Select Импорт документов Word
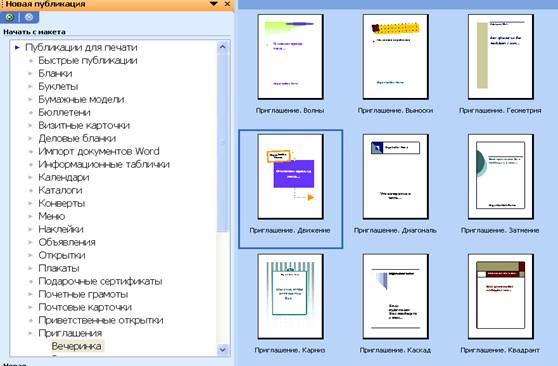Screen dimensions: 558x366 (99, 151)
